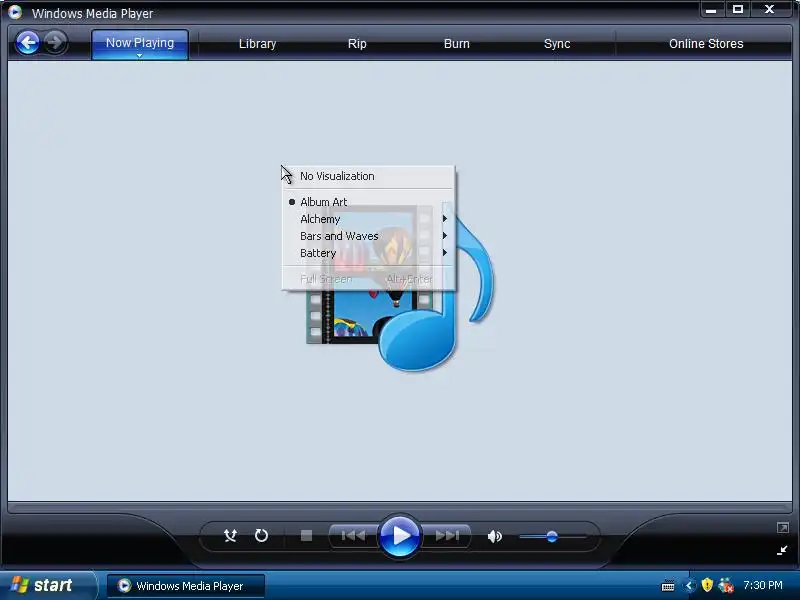
Task: Open the Security Center shield tray icon
Action: [707, 585]
